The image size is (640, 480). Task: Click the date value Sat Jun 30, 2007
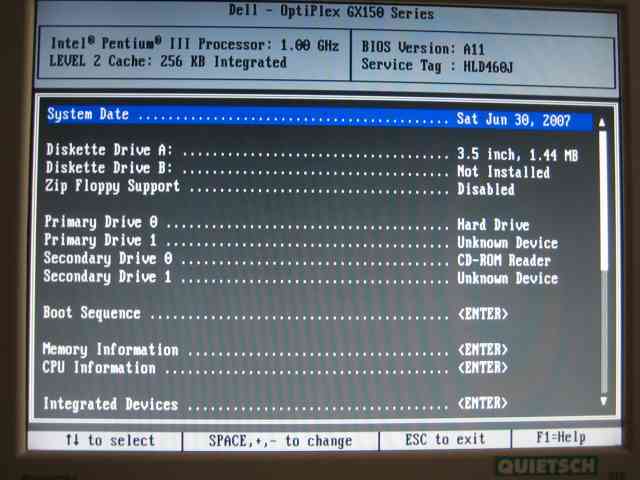pyautogui.click(x=513, y=120)
